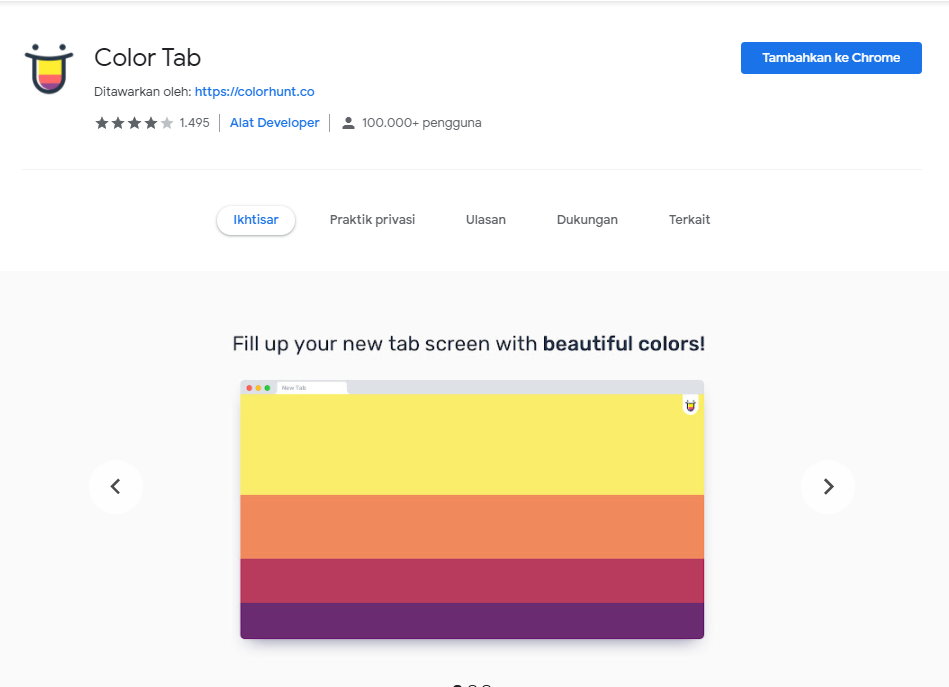
Task: Click the Tambahkan ke Chrome button
Action: click(x=830, y=57)
